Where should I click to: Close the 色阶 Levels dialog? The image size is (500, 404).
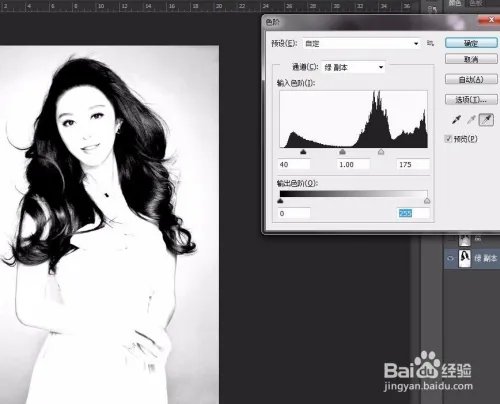pos(489,20)
